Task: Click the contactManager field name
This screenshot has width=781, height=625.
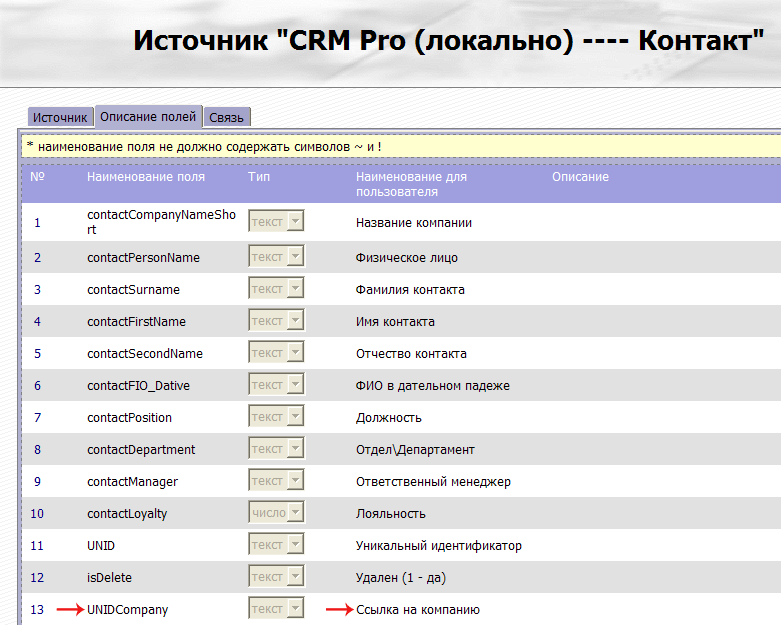Action: point(132,482)
